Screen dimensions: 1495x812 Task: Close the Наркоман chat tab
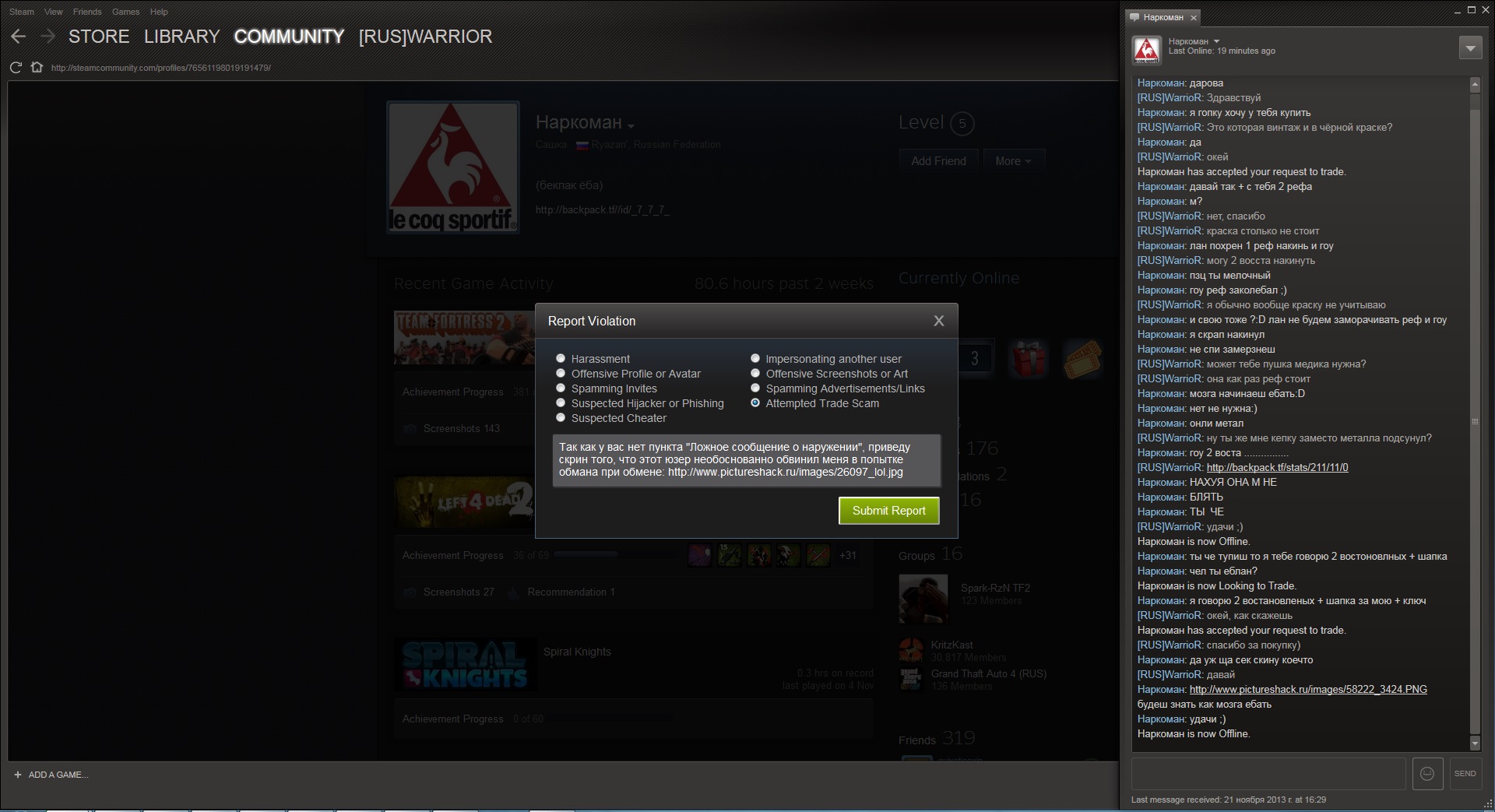point(1194,17)
